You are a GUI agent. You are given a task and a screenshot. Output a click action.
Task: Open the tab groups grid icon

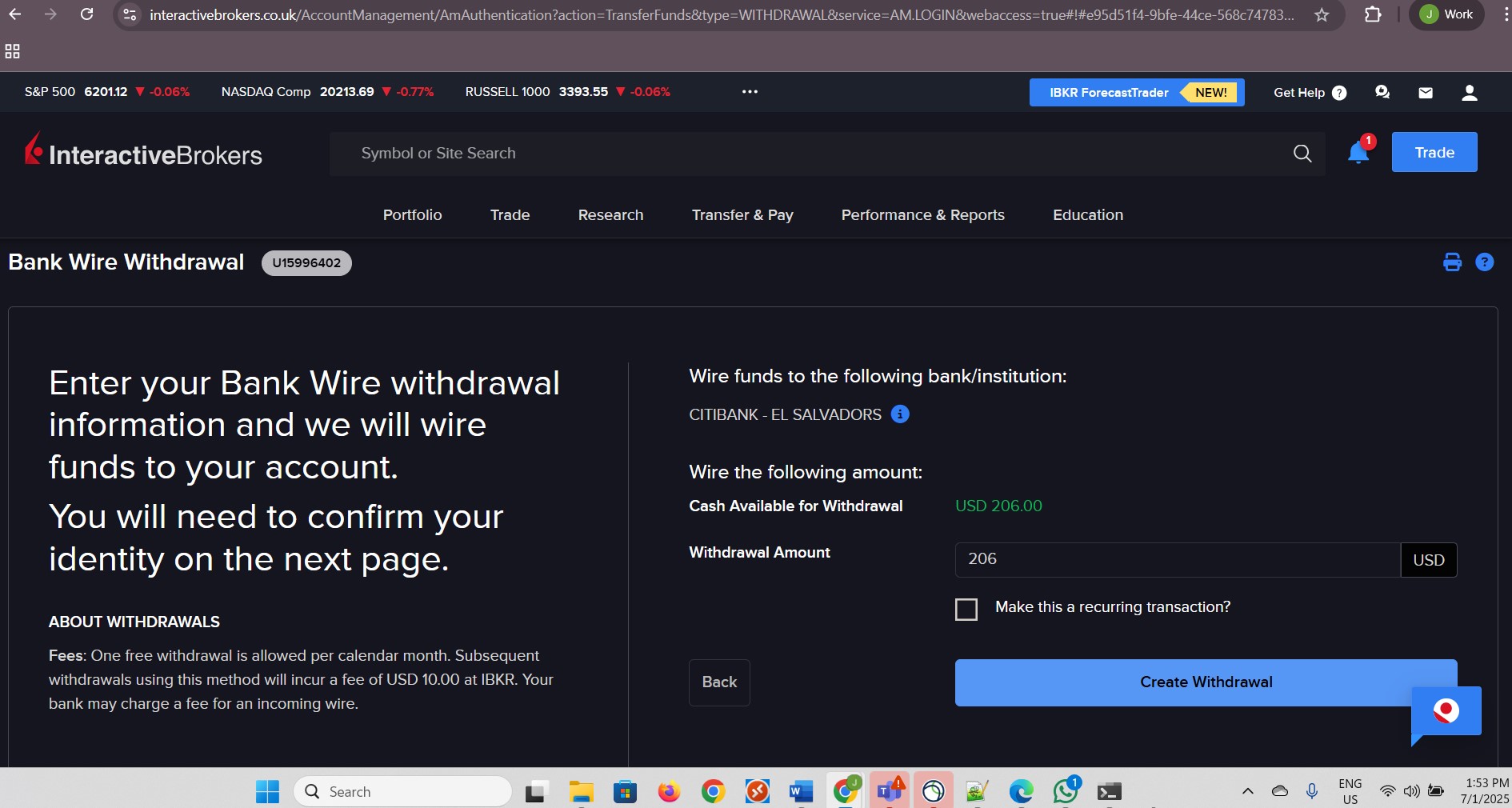(x=12, y=51)
